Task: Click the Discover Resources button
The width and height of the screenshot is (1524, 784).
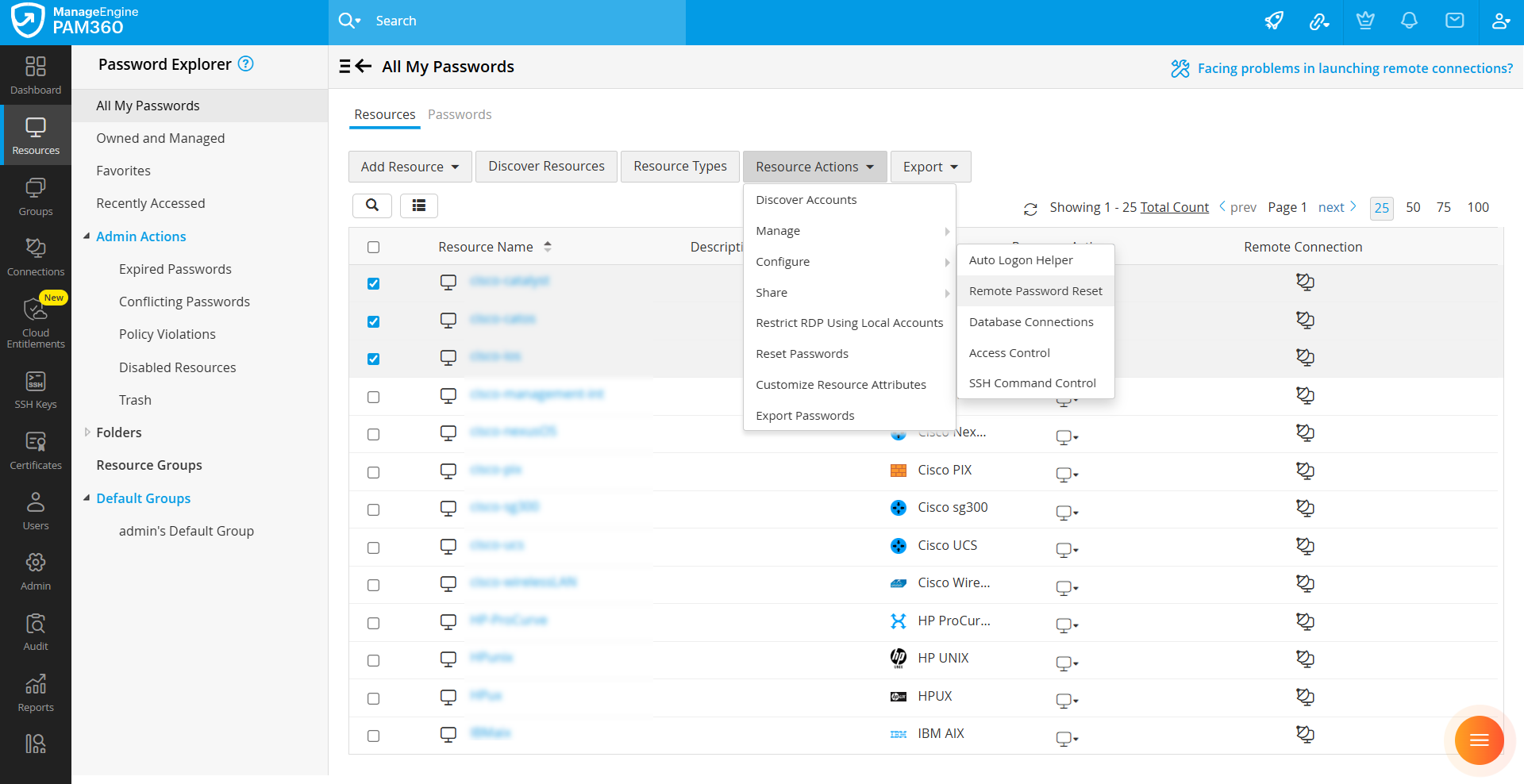Action: click(x=546, y=167)
